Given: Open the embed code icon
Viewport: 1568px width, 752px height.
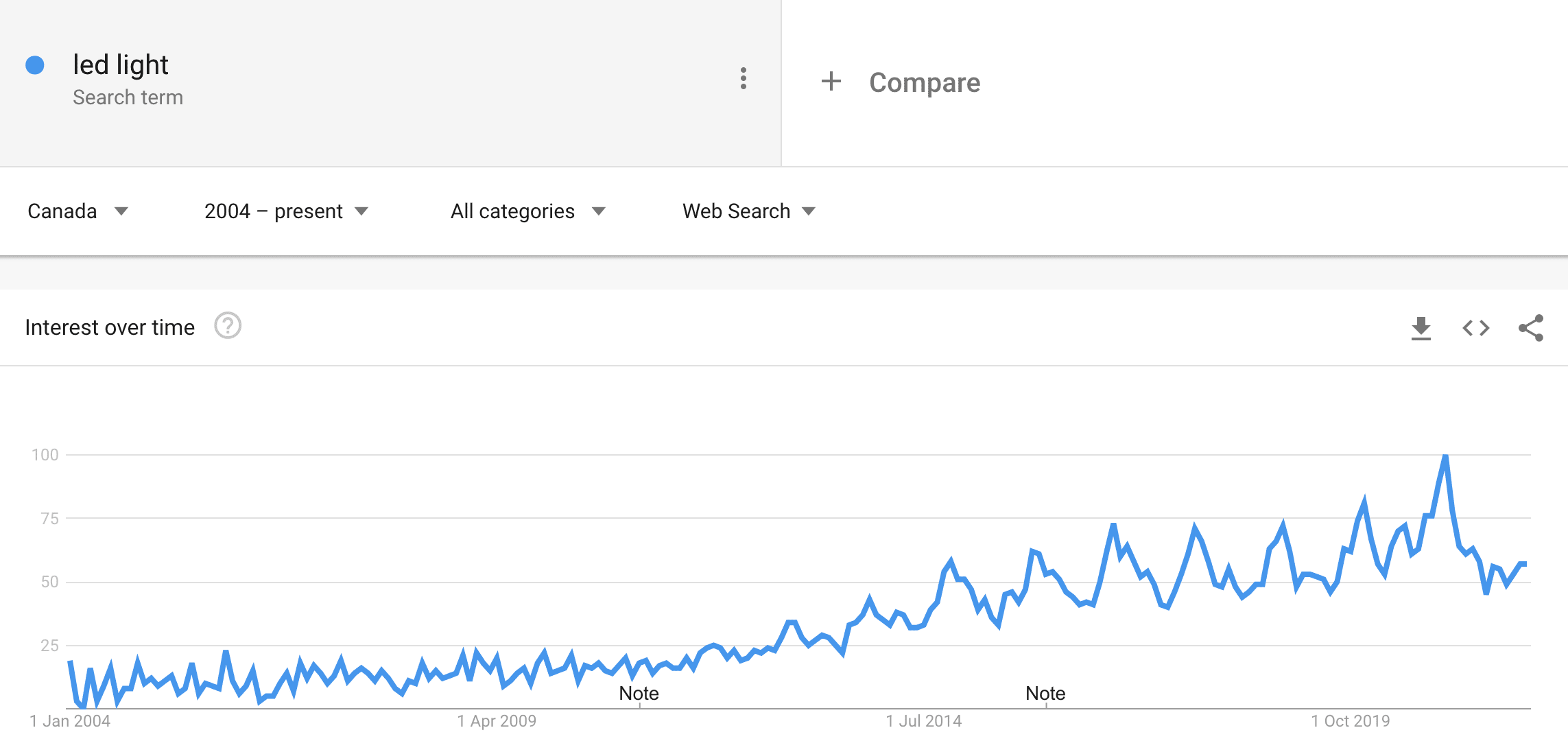Looking at the screenshot, I should click(1475, 328).
